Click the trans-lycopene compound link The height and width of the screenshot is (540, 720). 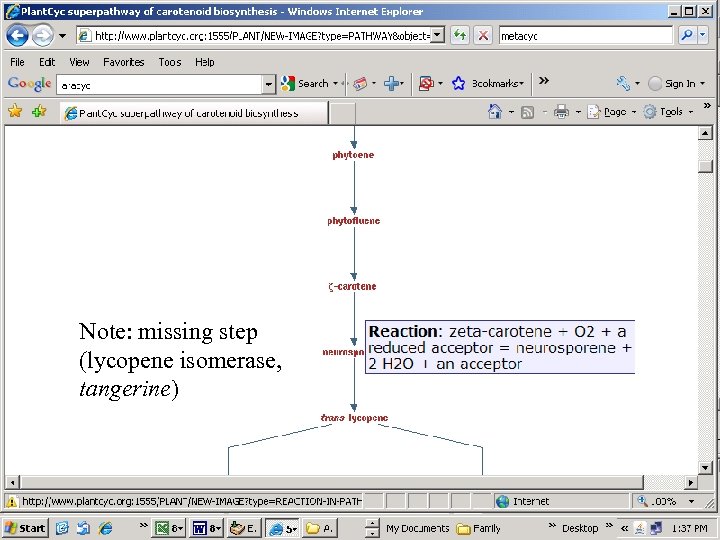(x=354, y=418)
